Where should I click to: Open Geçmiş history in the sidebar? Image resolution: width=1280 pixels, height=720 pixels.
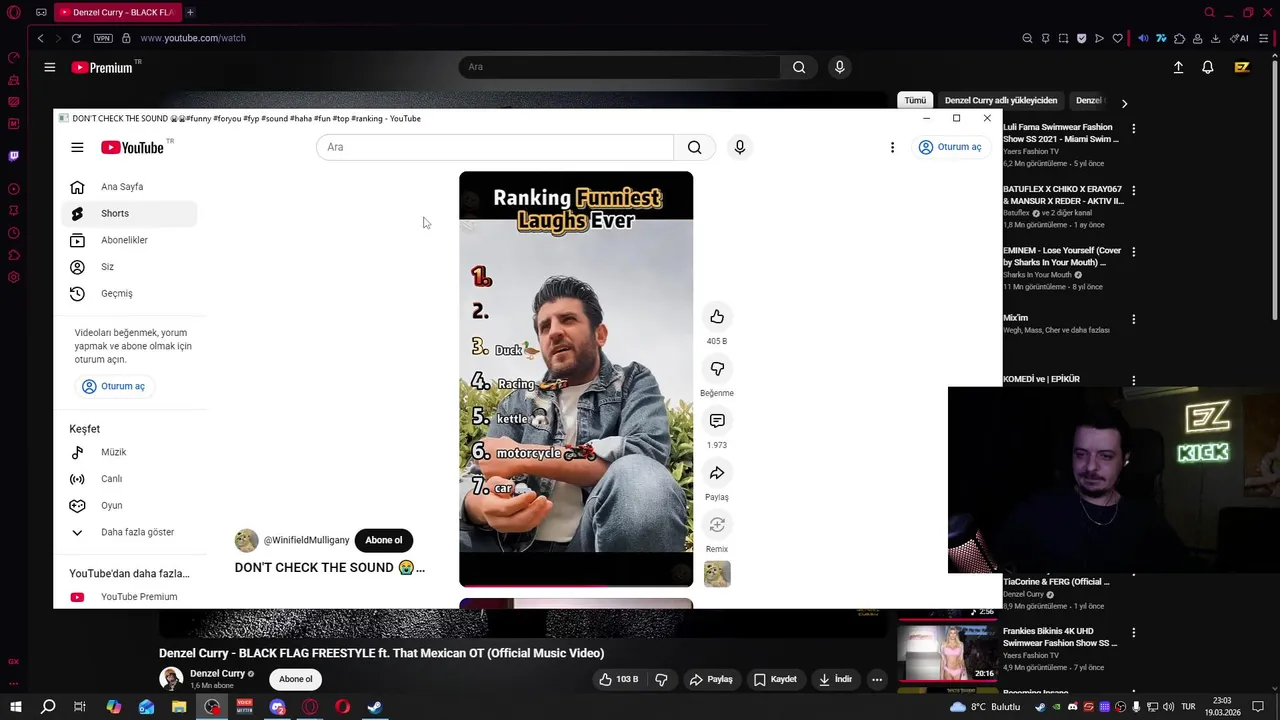point(129,293)
